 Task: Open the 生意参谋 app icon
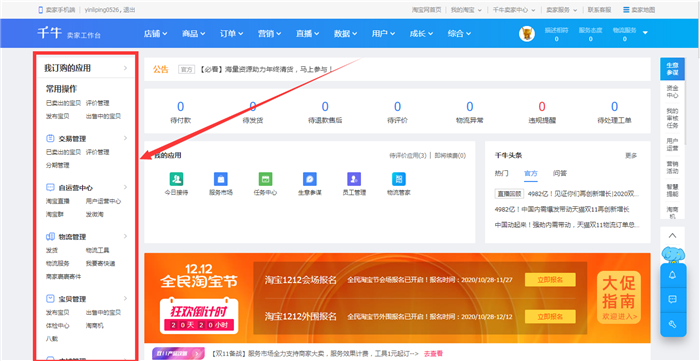tap(310, 178)
